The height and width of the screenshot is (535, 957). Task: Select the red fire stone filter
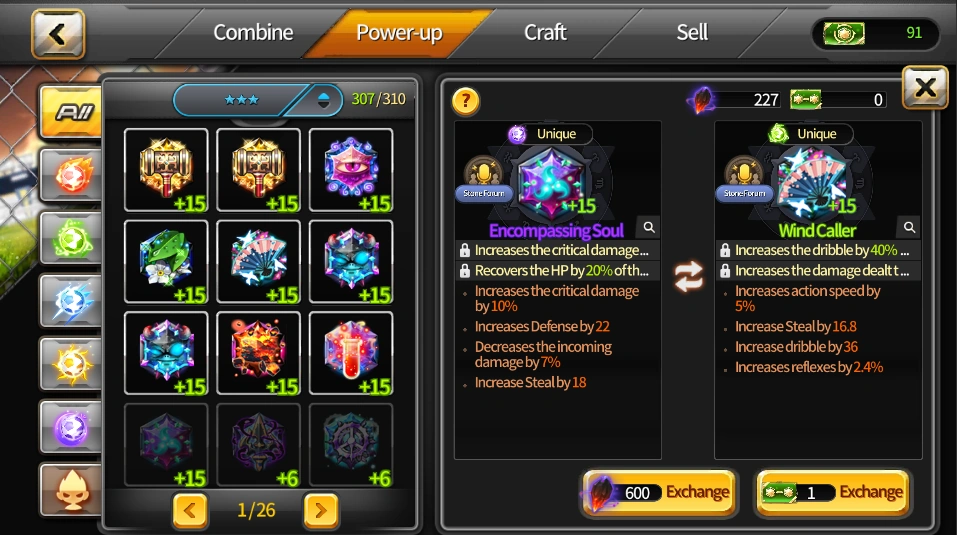click(71, 175)
